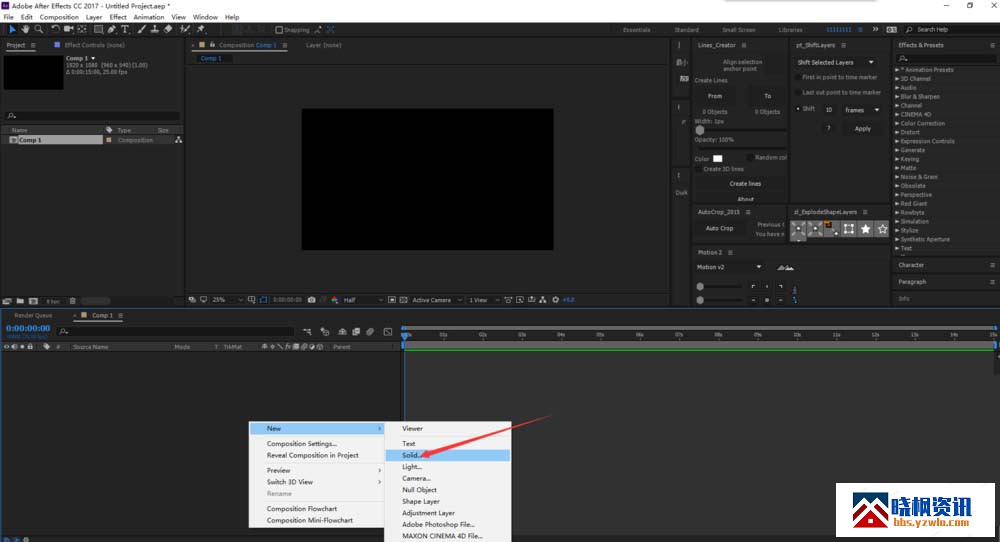Switch to the Render Queue tab
1000x542 pixels.
[x=33, y=316]
